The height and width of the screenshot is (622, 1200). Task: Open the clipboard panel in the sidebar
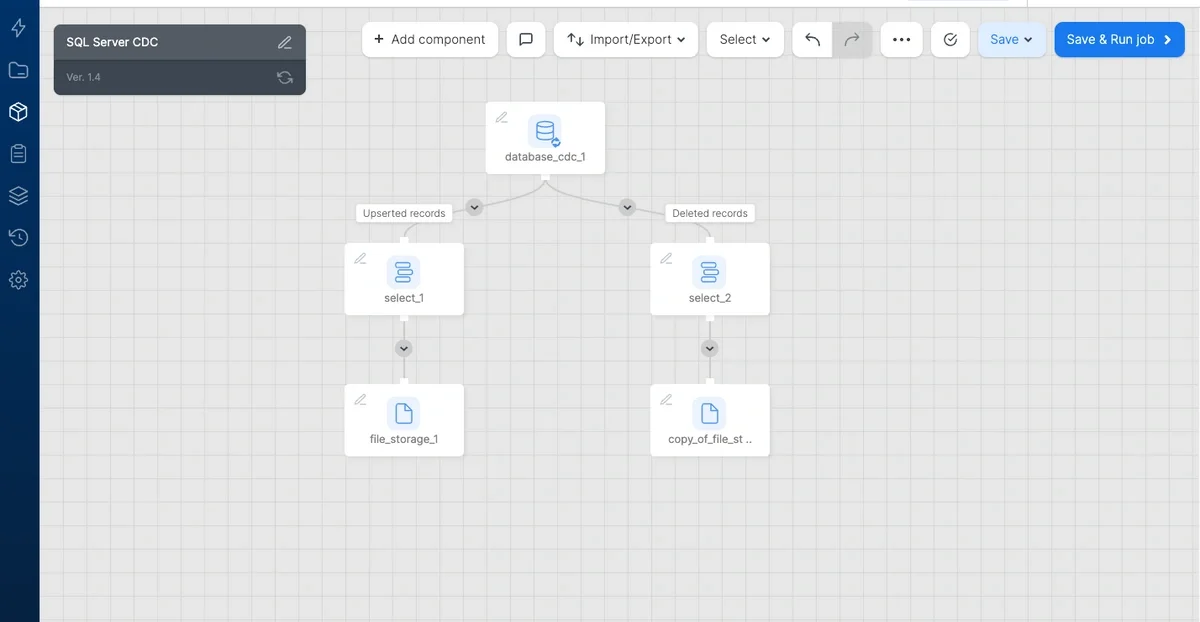coord(18,153)
